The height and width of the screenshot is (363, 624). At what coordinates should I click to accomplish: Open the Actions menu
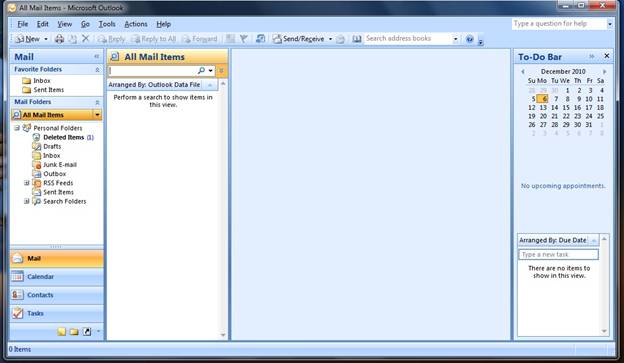[136, 24]
